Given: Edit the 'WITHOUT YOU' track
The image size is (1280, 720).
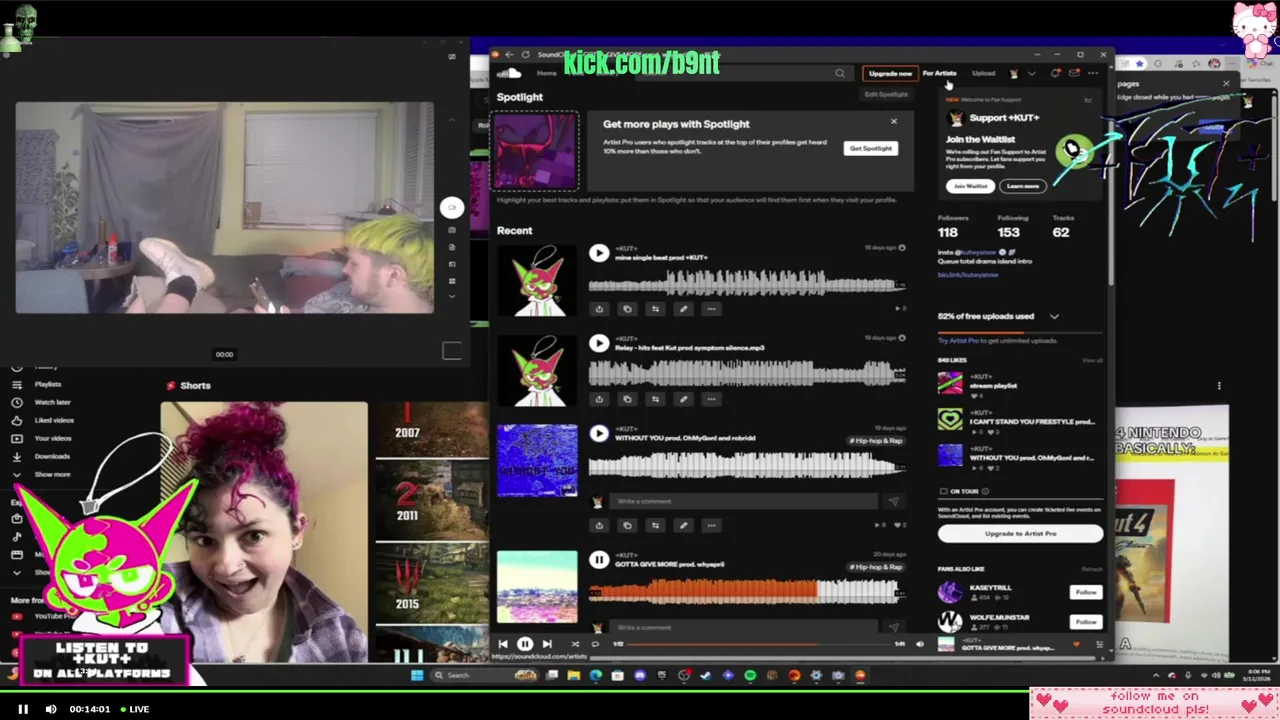Looking at the screenshot, I should [x=683, y=525].
